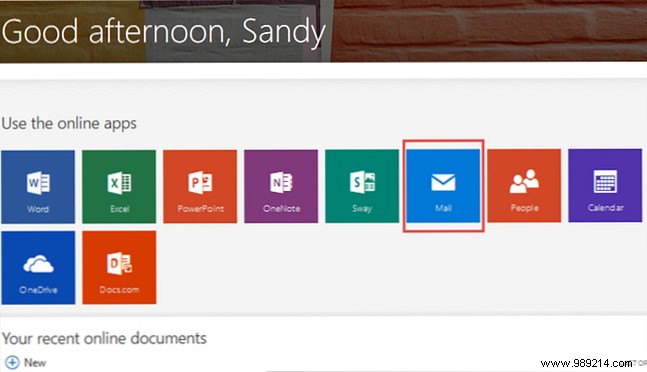The height and width of the screenshot is (372, 647).
Task: Open the PowerPoint tile
Action: pos(200,186)
